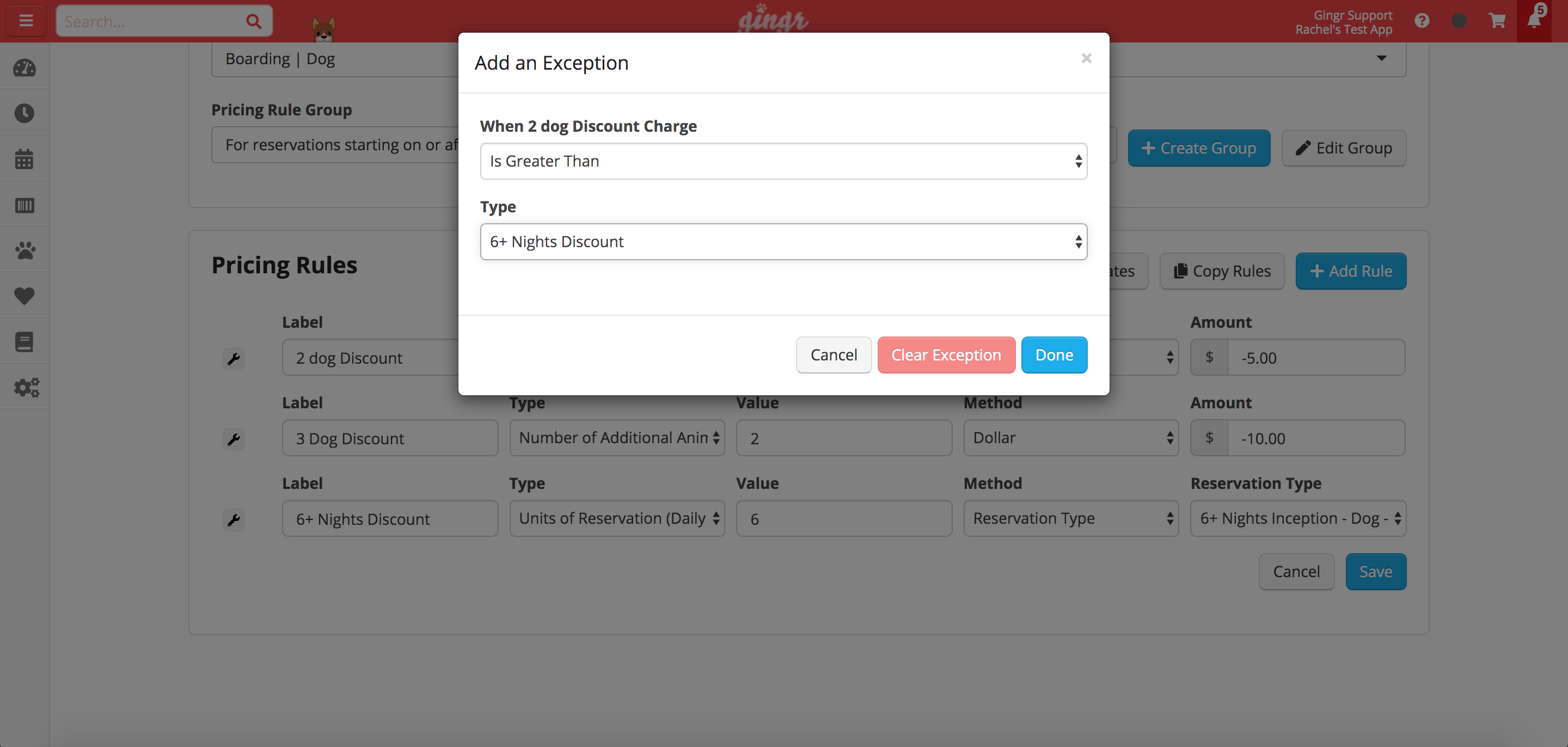This screenshot has height=747, width=1568.
Task: Click the -5.00 amount field
Action: 1316,357
